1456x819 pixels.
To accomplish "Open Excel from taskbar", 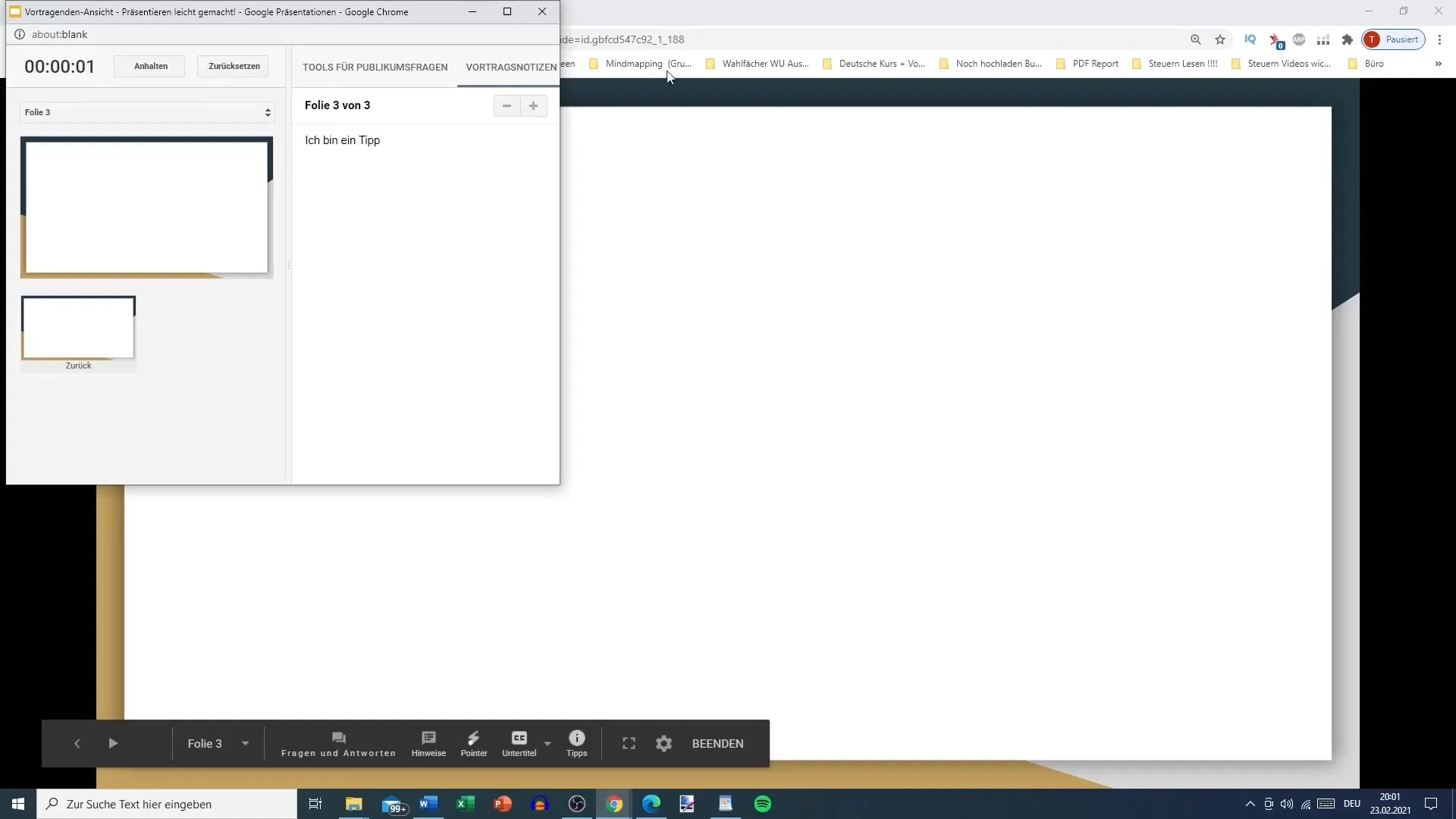I will (x=466, y=804).
